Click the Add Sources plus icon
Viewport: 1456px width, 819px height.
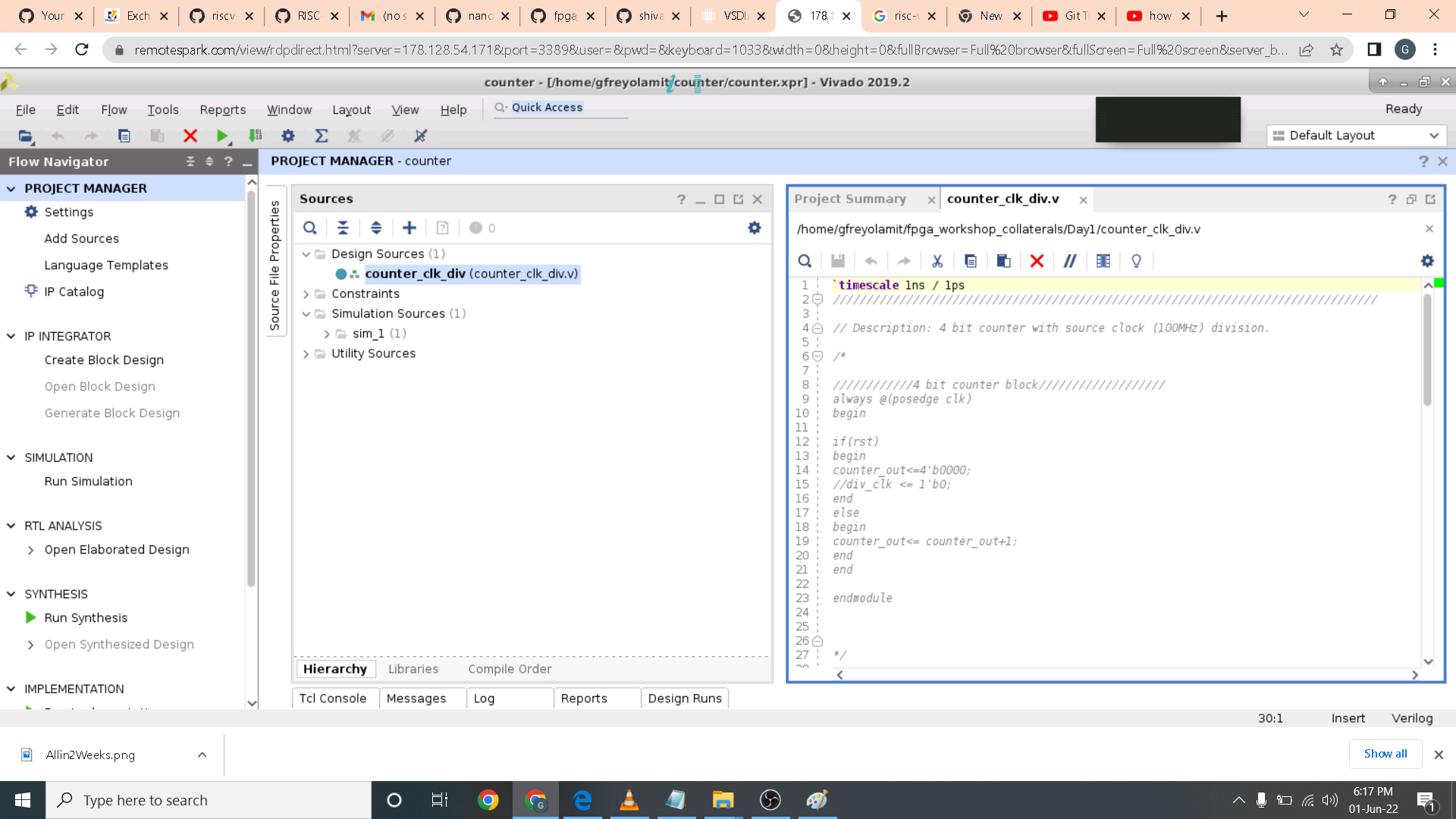(409, 228)
